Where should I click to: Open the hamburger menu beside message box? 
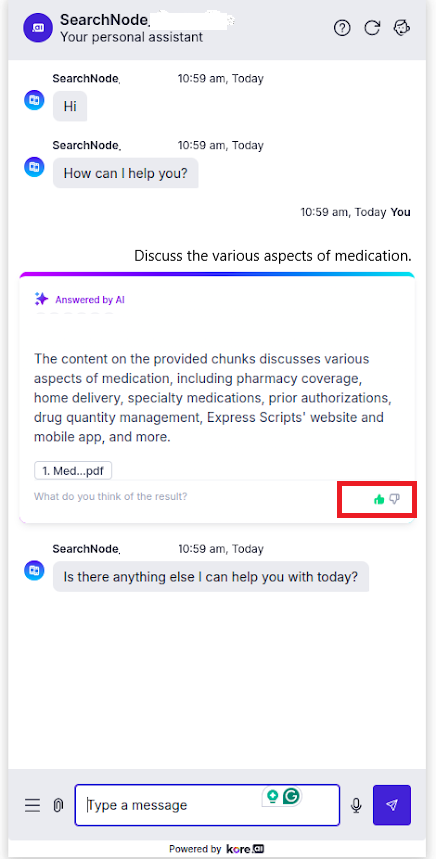(x=32, y=805)
